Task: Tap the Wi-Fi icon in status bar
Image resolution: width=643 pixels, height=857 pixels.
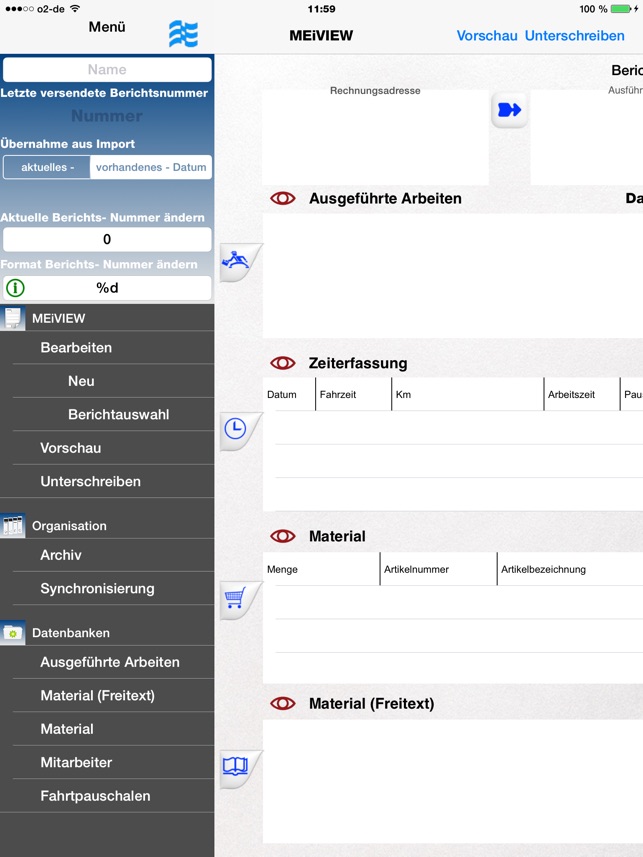Action: tap(75, 8)
